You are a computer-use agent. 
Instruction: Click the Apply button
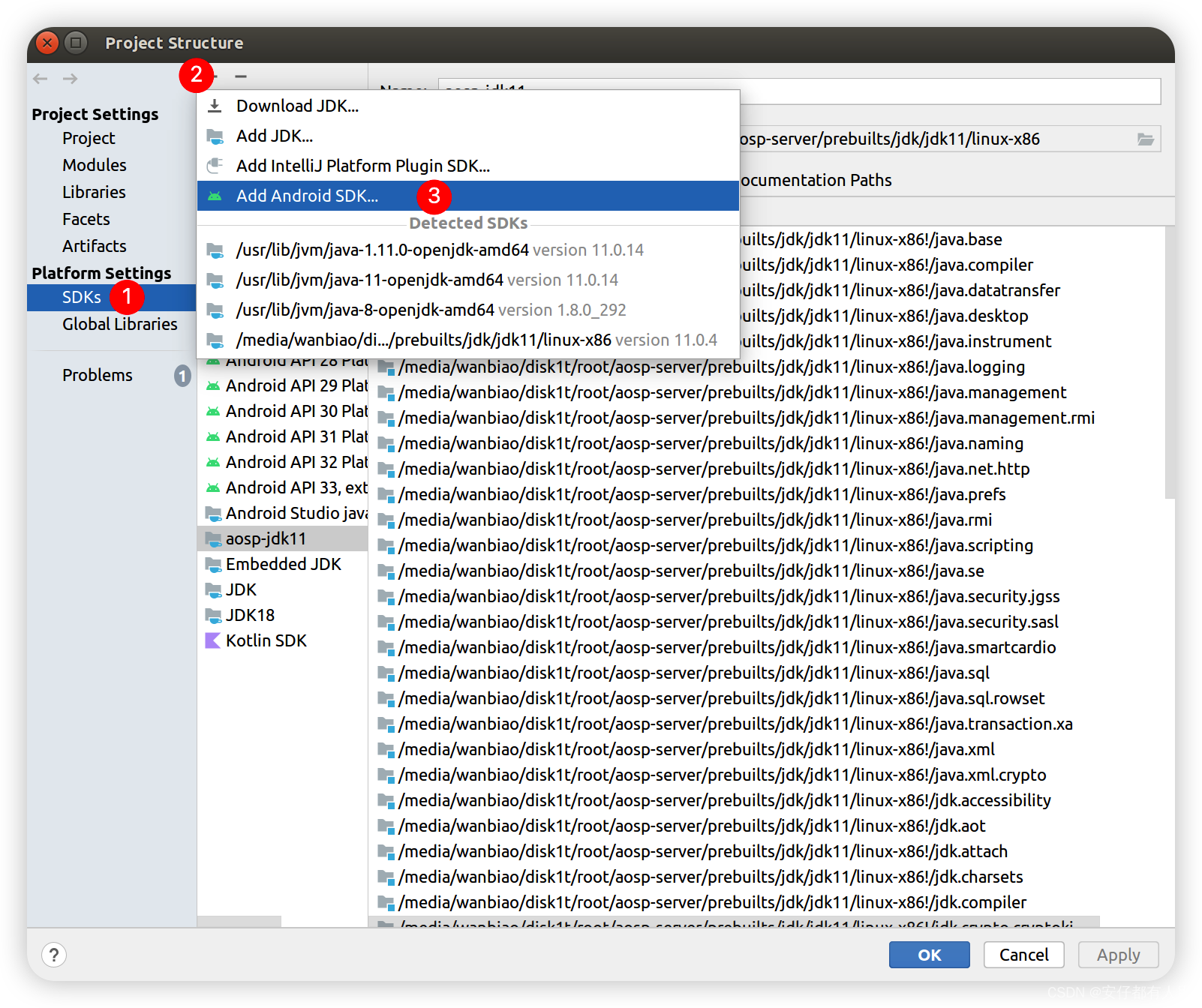1118,955
